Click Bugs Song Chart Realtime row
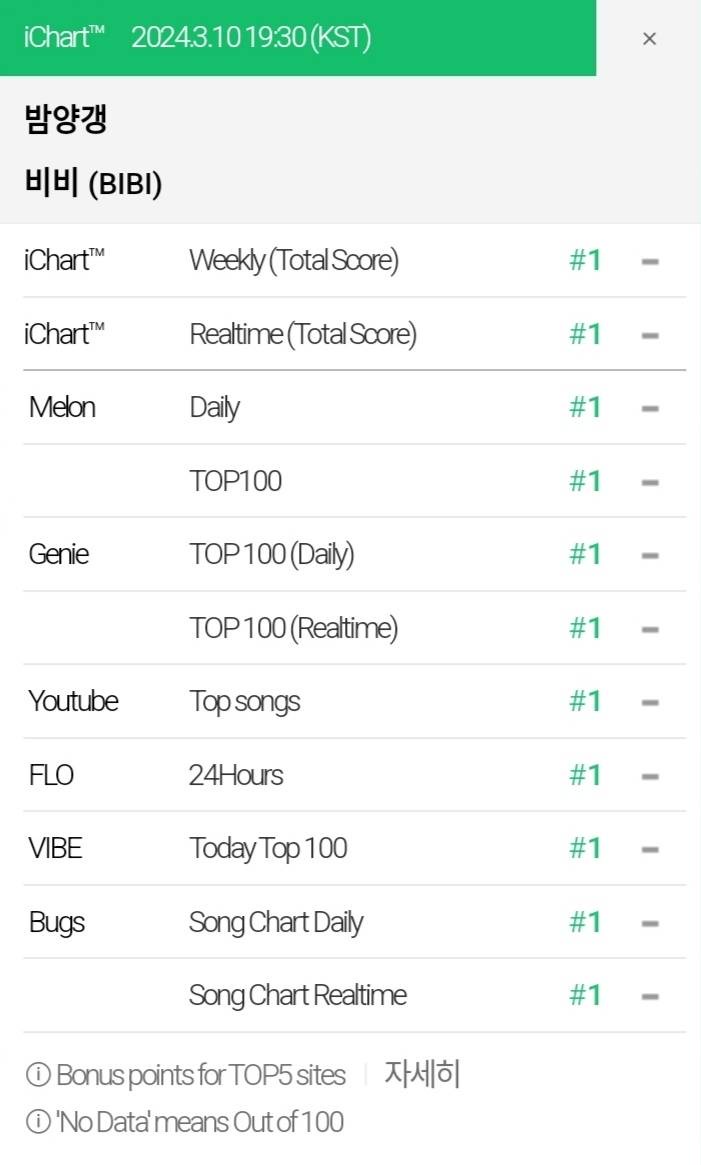Screen dimensions: 701x1165 (x=355, y=996)
